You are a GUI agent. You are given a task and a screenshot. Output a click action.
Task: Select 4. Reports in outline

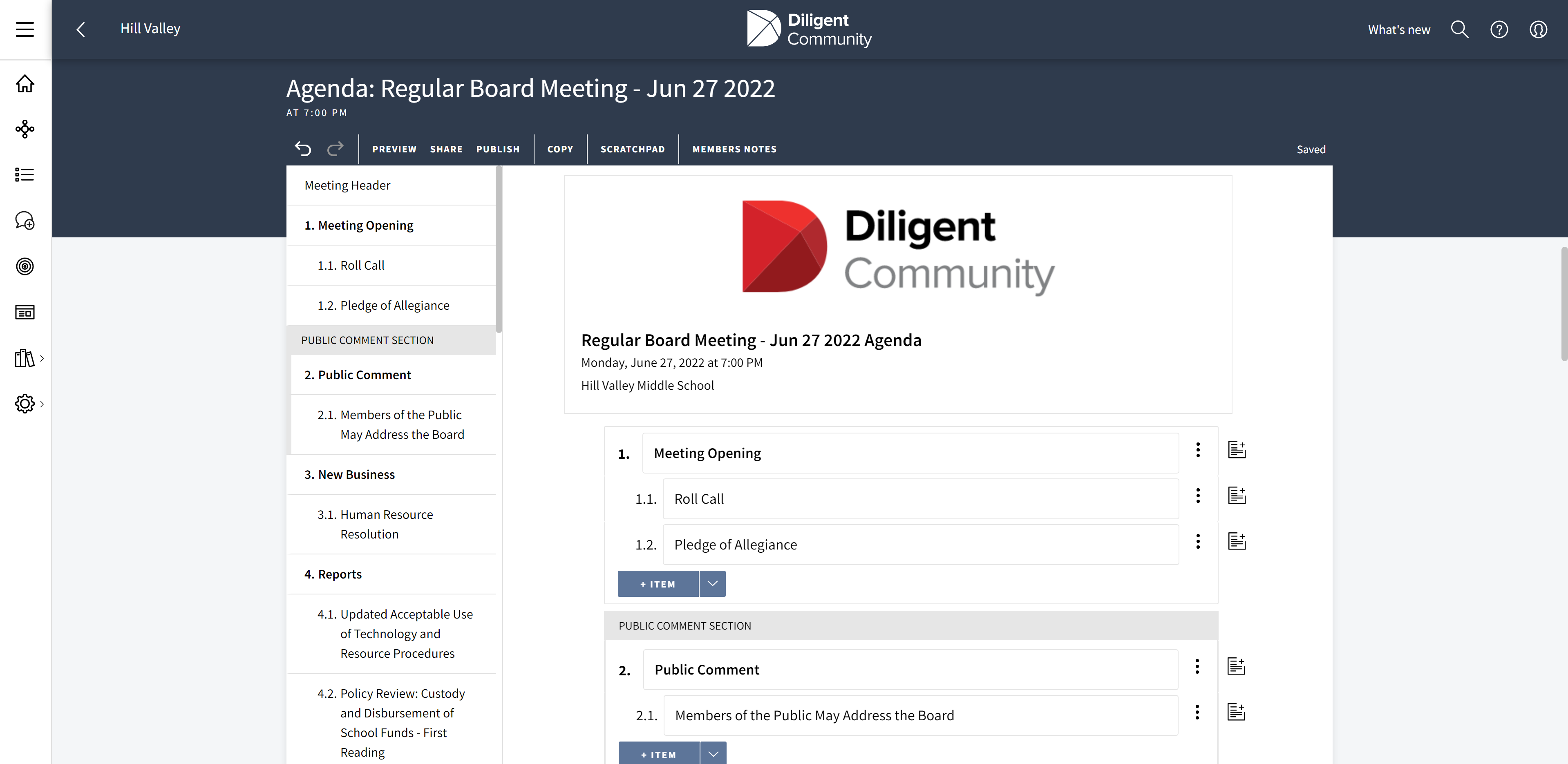[x=391, y=575]
